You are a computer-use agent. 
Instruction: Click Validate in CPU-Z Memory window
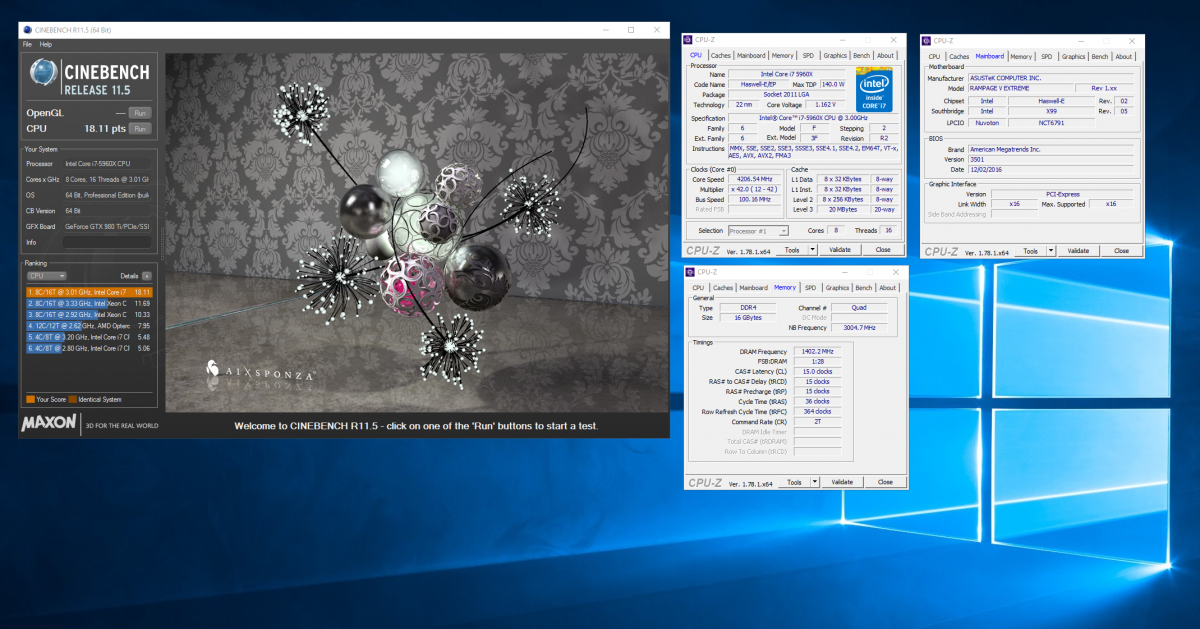coord(842,482)
